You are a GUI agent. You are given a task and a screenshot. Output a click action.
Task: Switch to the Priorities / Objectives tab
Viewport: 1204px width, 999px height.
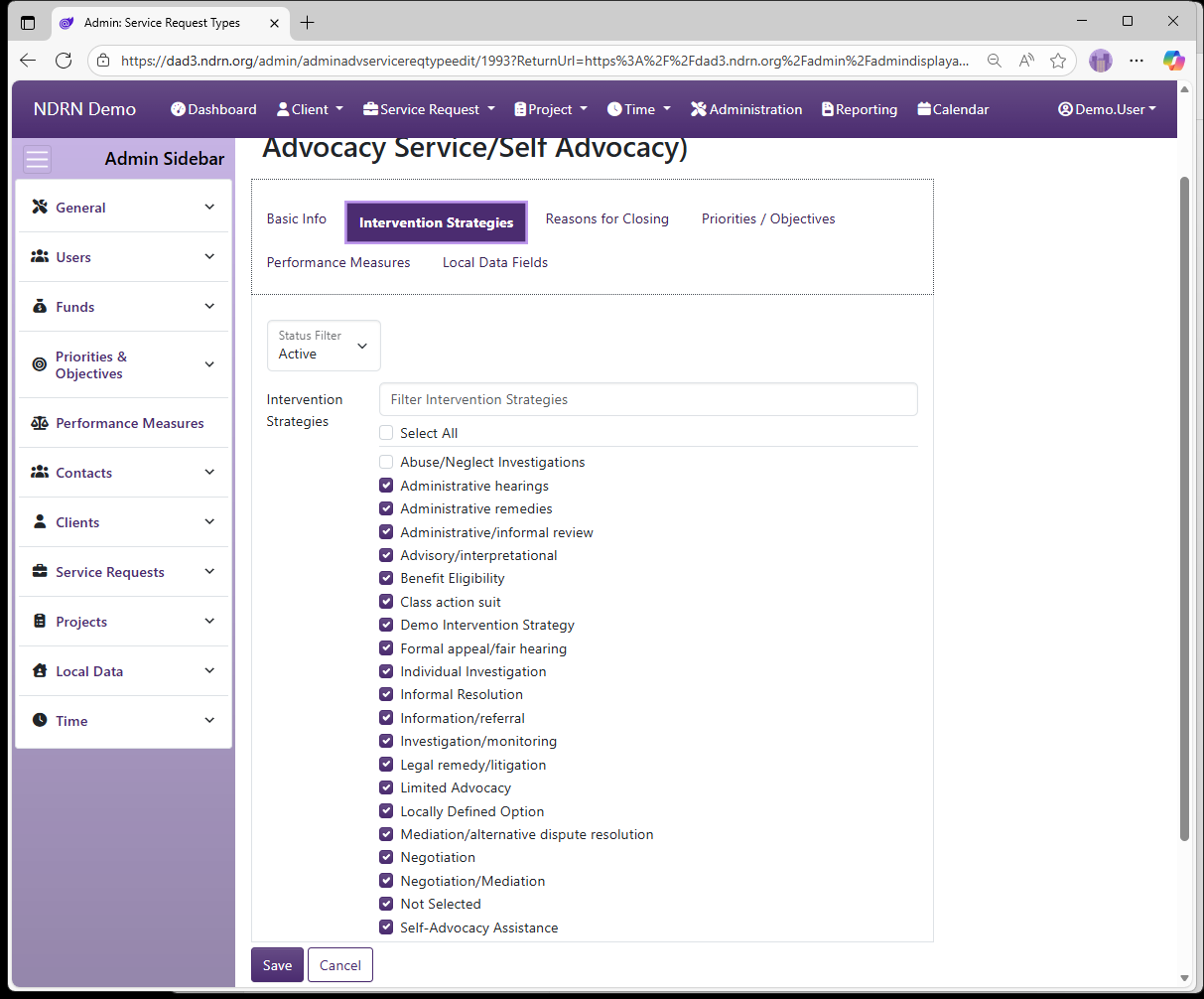click(768, 218)
